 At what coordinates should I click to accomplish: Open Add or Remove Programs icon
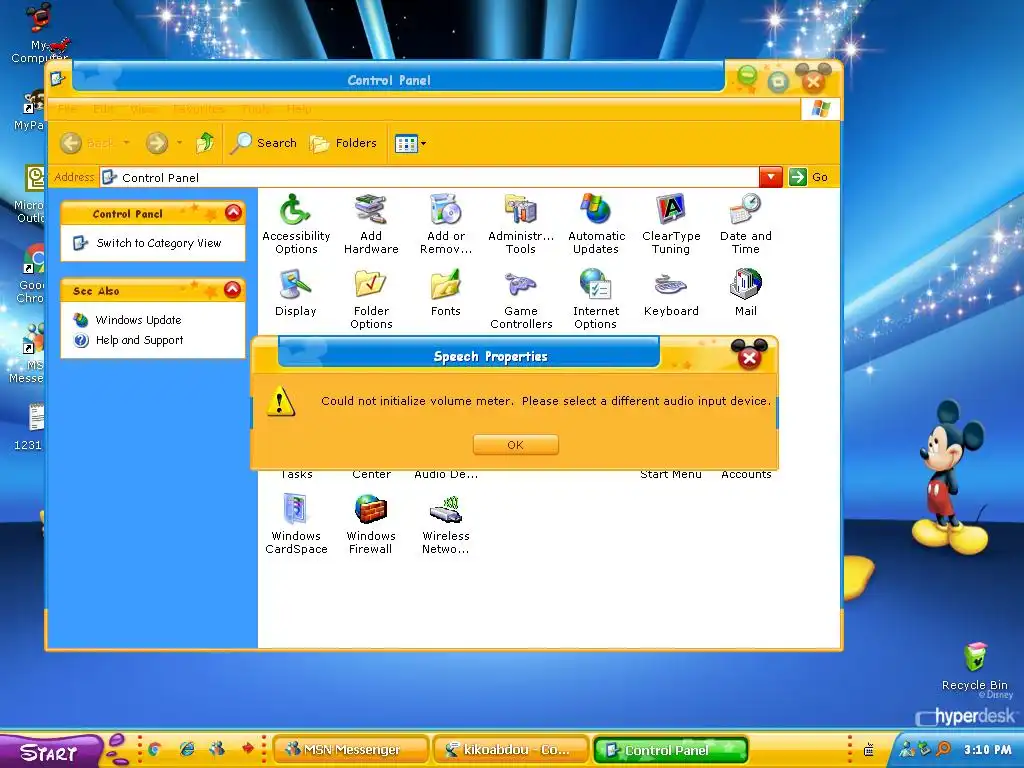point(446,223)
